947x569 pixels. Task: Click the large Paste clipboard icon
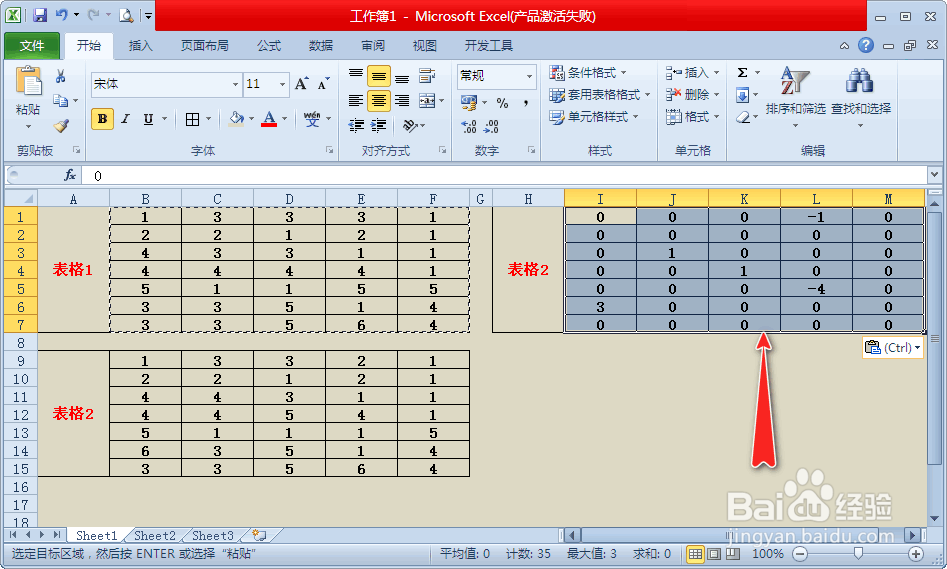click(28, 82)
